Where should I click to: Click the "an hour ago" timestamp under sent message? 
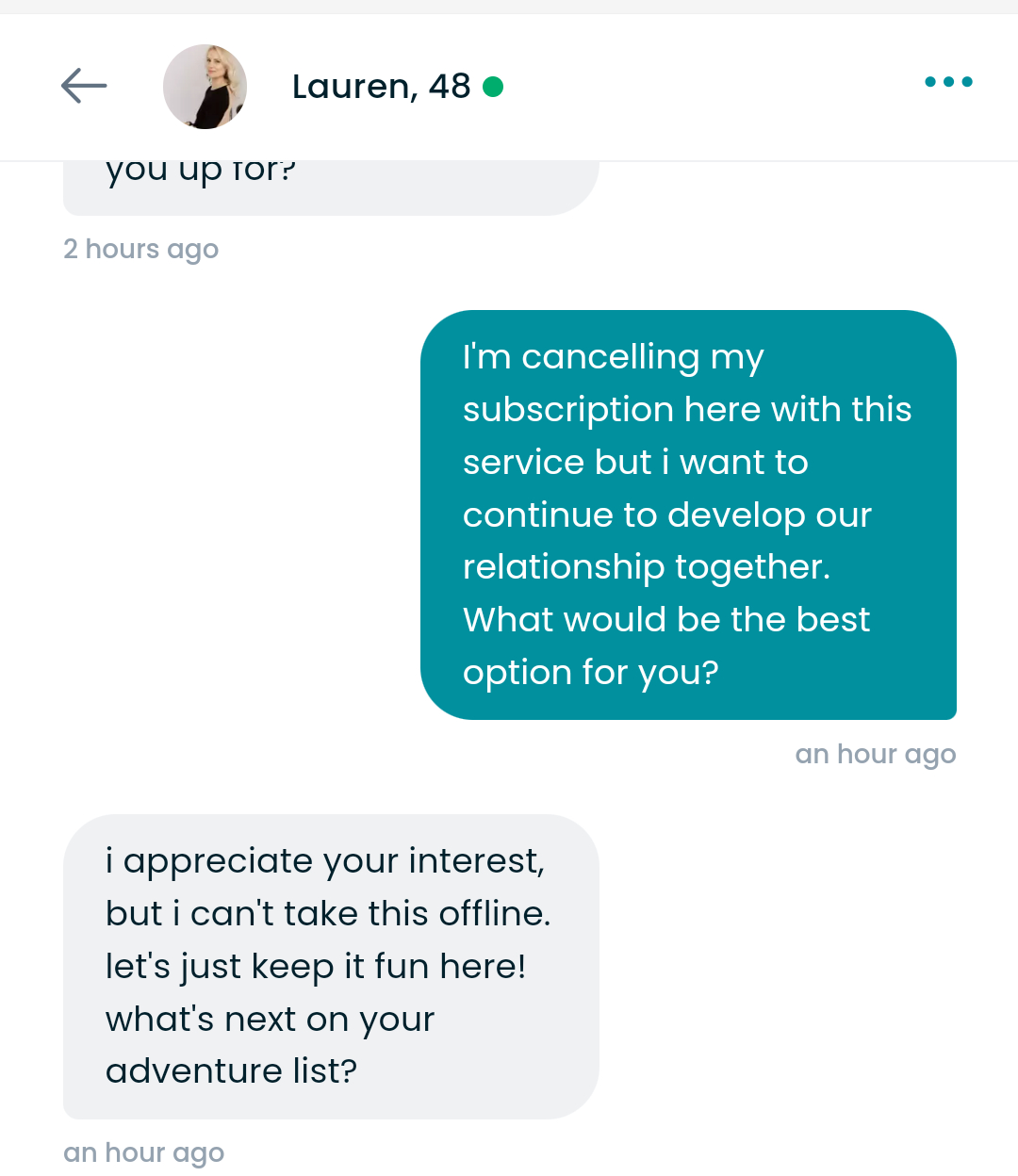[875, 754]
